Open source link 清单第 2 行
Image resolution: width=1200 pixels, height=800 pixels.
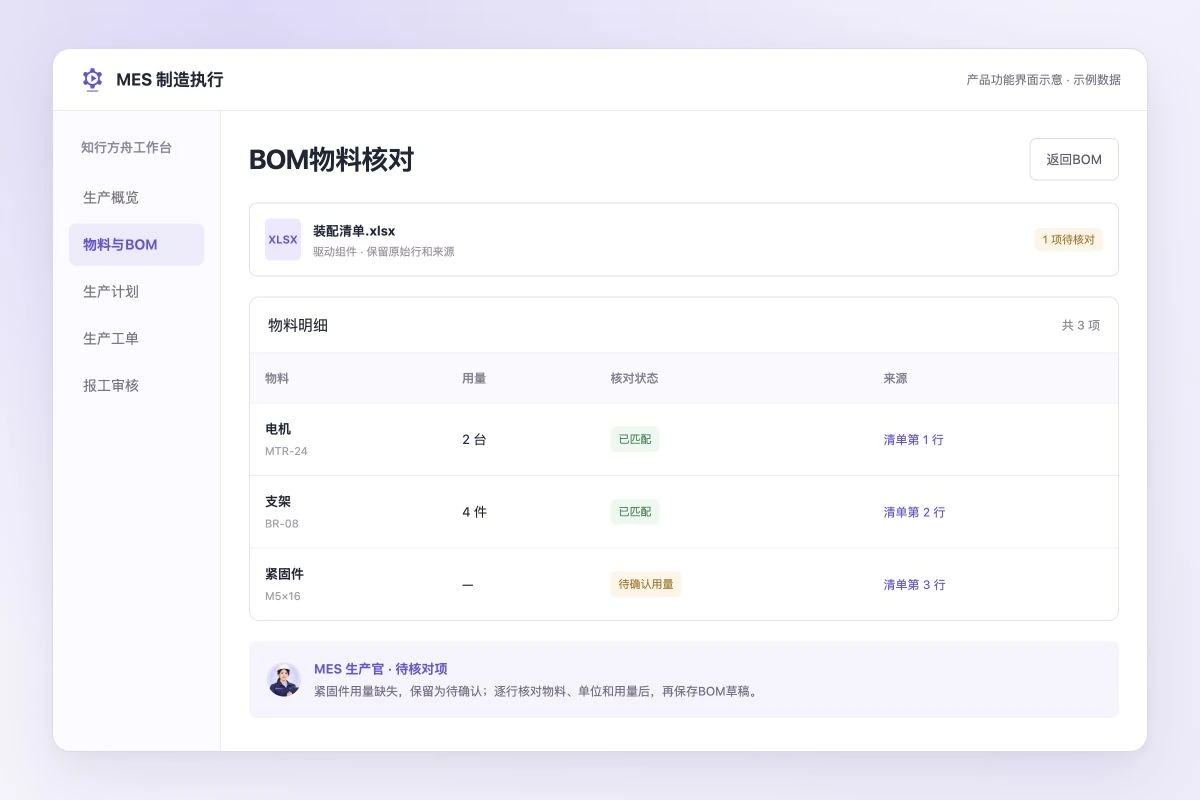pyautogui.click(x=914, y=512)
